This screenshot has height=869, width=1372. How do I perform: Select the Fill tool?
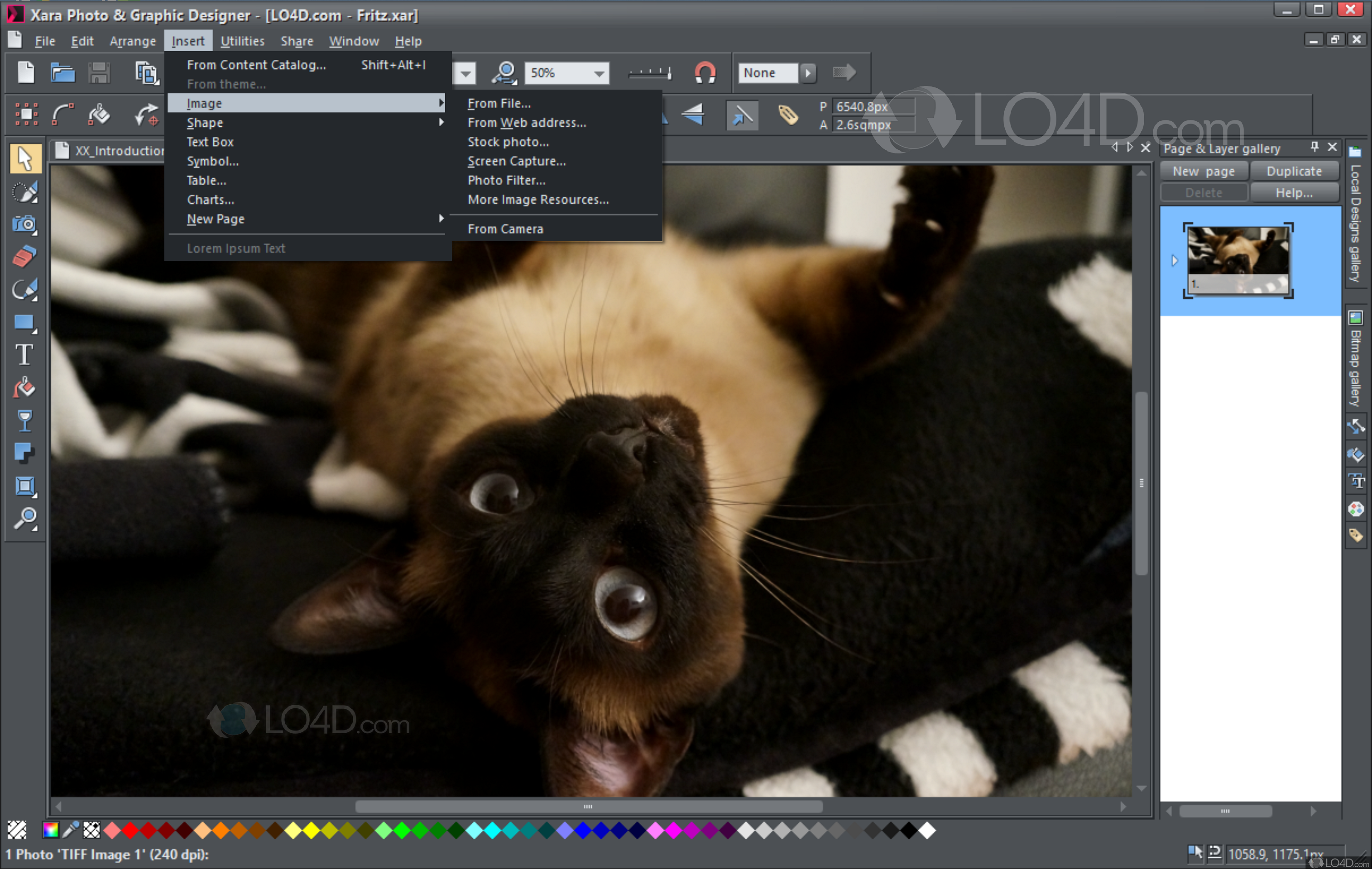24,388
